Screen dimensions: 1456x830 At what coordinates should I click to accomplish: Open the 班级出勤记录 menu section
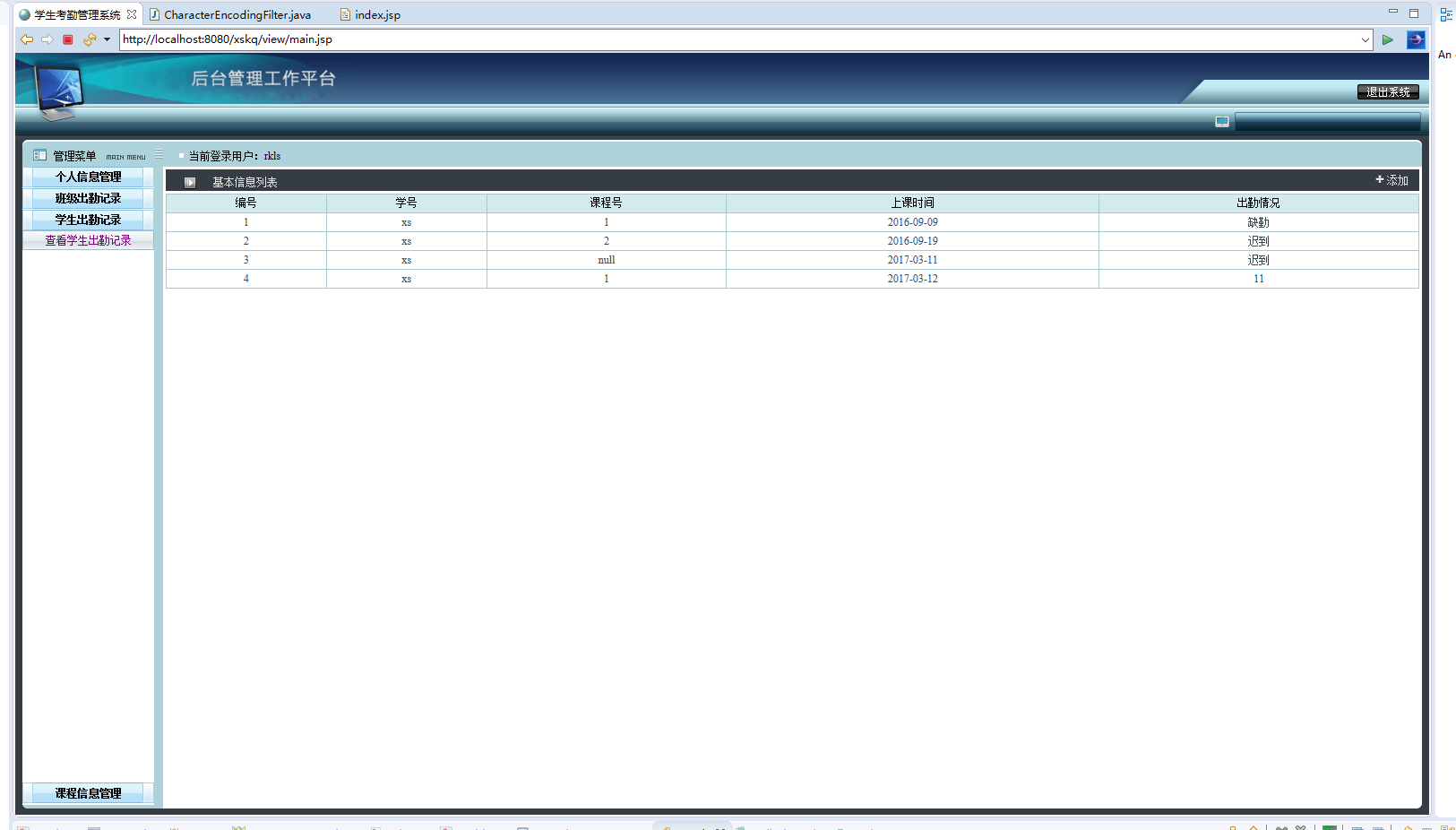[x=88, y=199]
